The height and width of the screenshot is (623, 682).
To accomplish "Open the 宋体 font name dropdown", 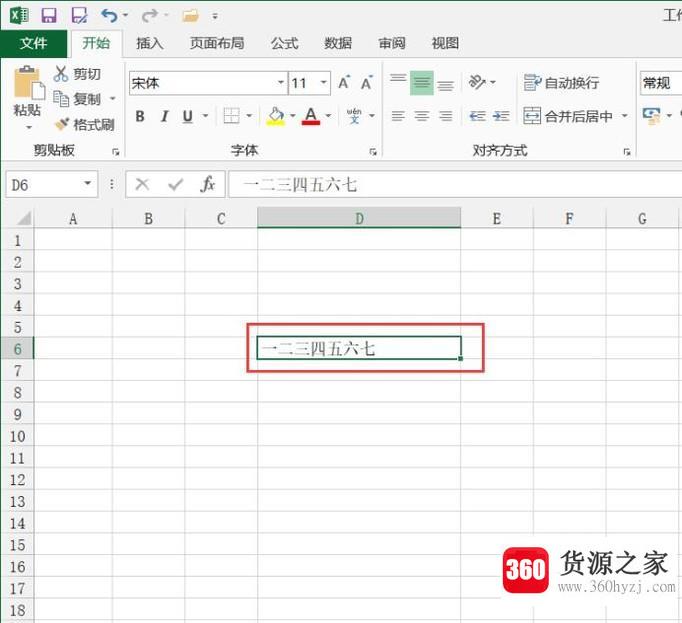I will pos(281,83).
